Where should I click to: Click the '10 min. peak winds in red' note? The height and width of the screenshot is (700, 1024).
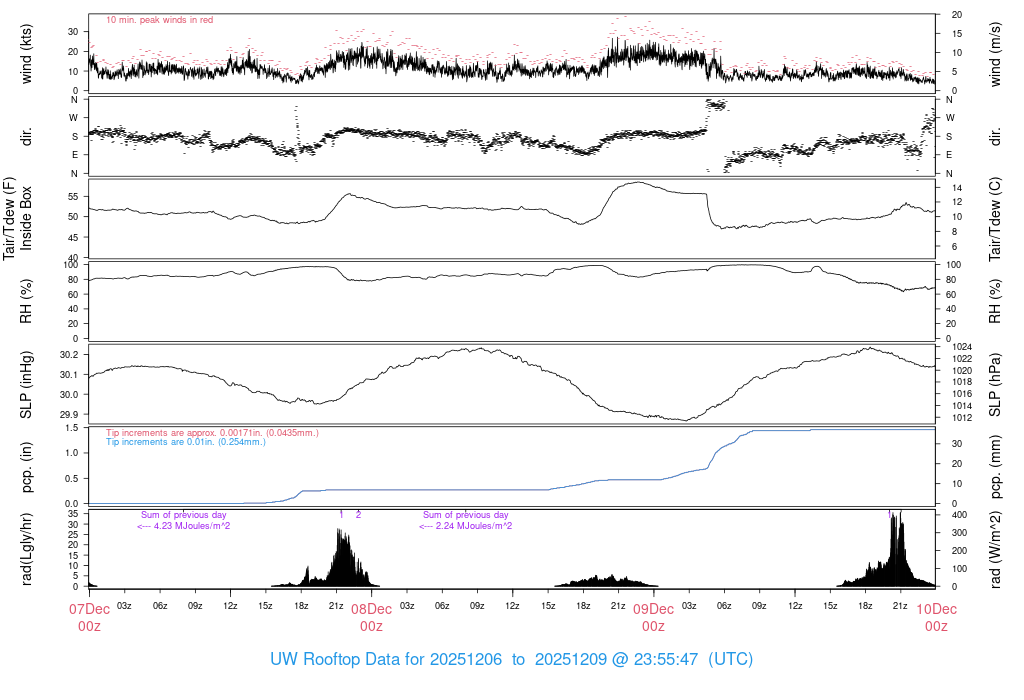click(x=159, y=20)
